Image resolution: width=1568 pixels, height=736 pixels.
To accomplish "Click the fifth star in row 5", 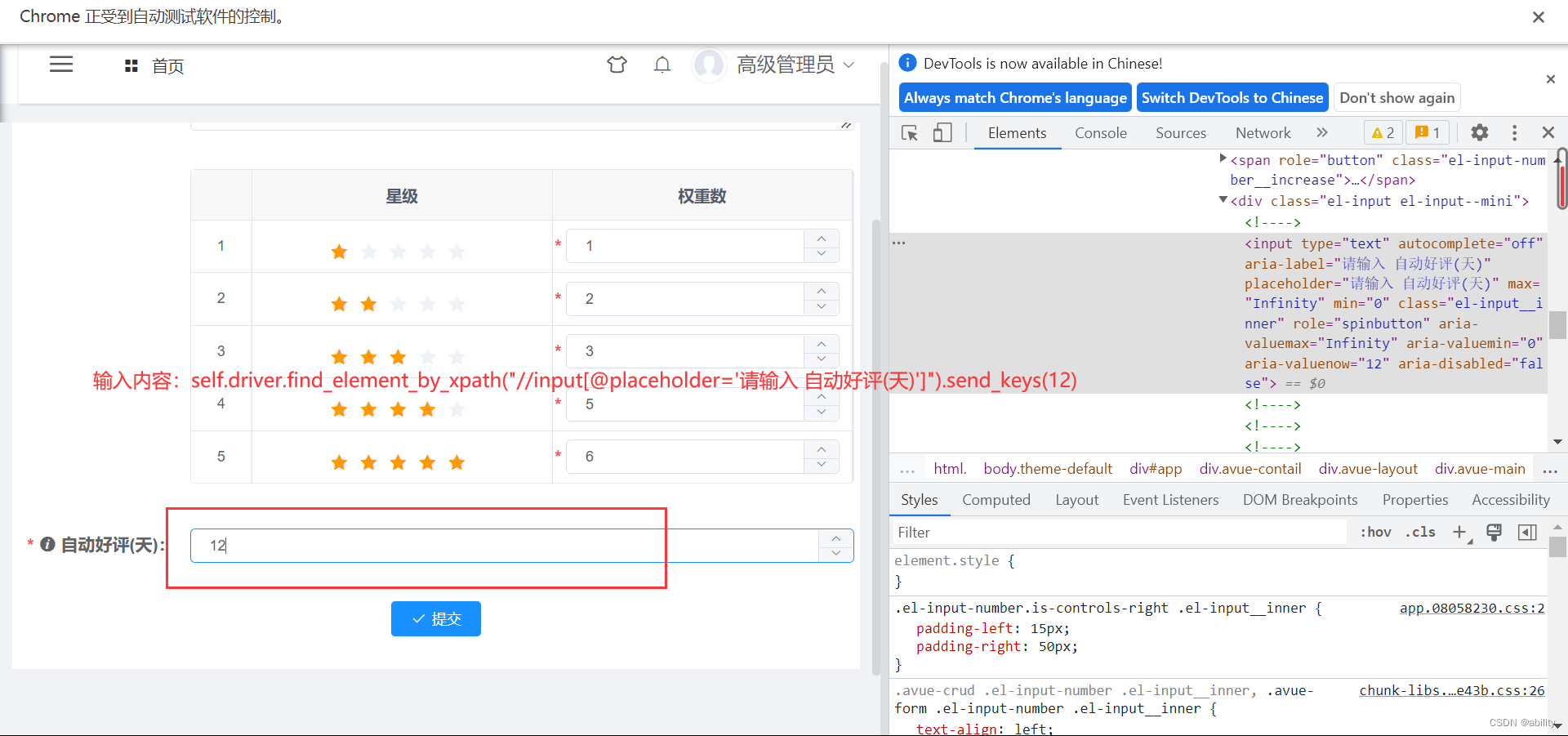I will click(x=457, y=463).
